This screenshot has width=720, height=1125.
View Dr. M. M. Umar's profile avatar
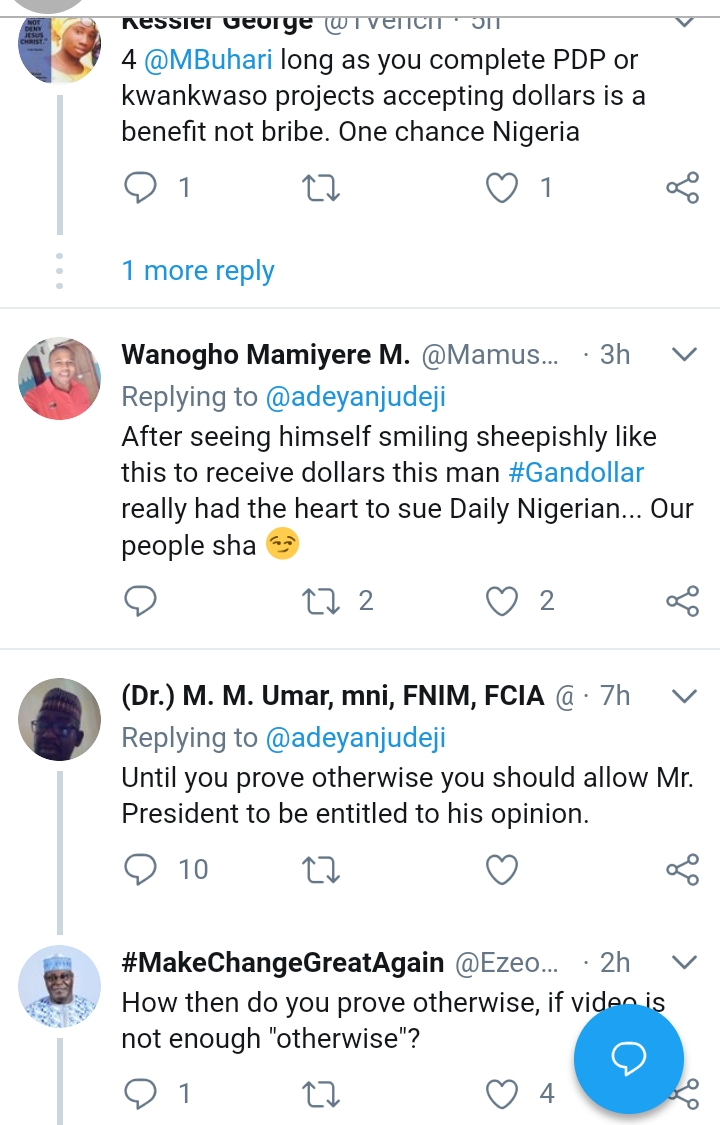[x=60, y=719]
